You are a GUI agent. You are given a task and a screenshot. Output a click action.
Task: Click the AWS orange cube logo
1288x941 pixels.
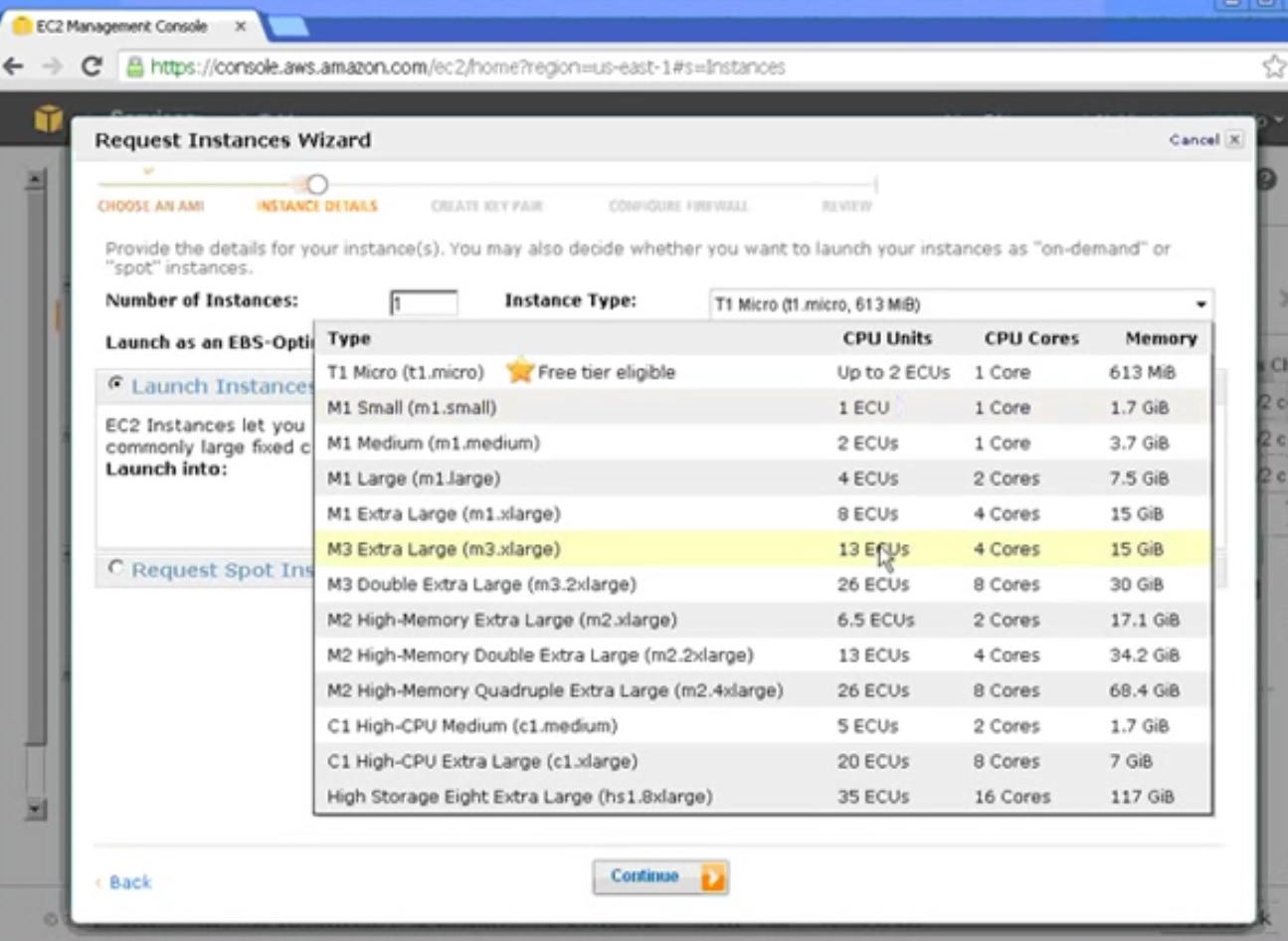[x=48, y=119]
